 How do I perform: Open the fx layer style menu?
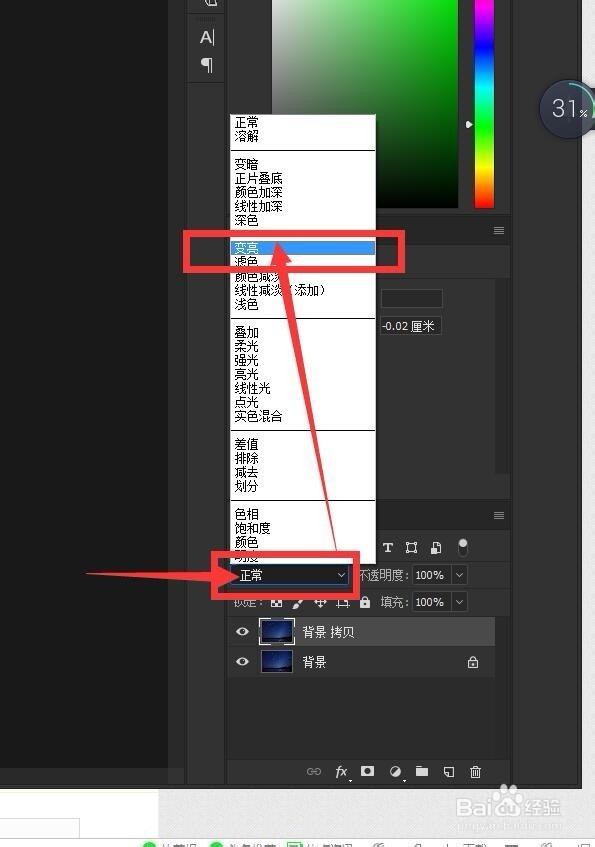[x=342, y=772]
